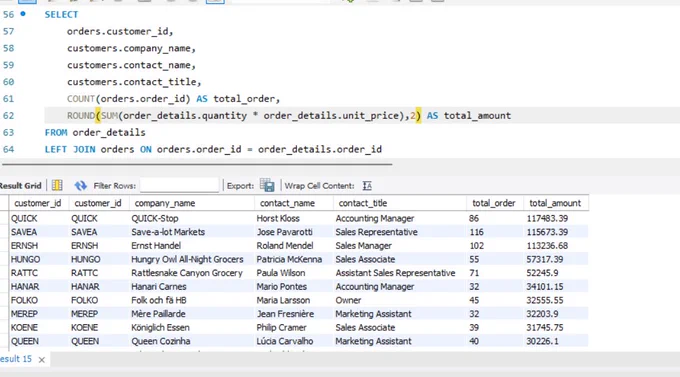Select cell 'Rattlesnake Canyon Grocery'
This screenshot has height=377, width=680.
click(x=187, y=273)
